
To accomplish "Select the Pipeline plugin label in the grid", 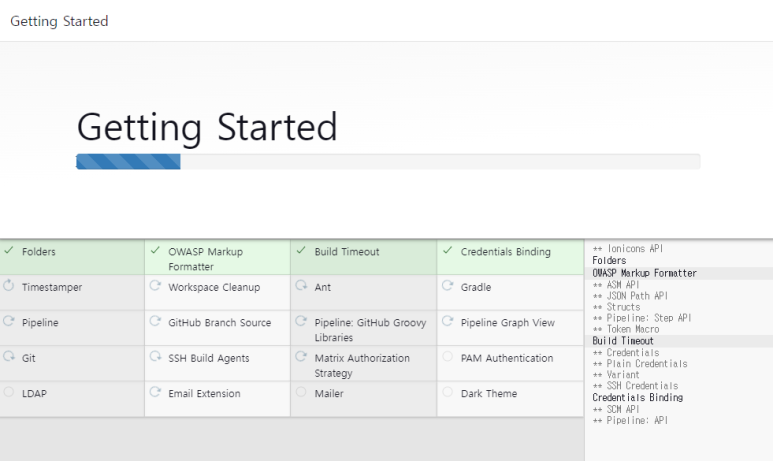I will coord(40,323).
